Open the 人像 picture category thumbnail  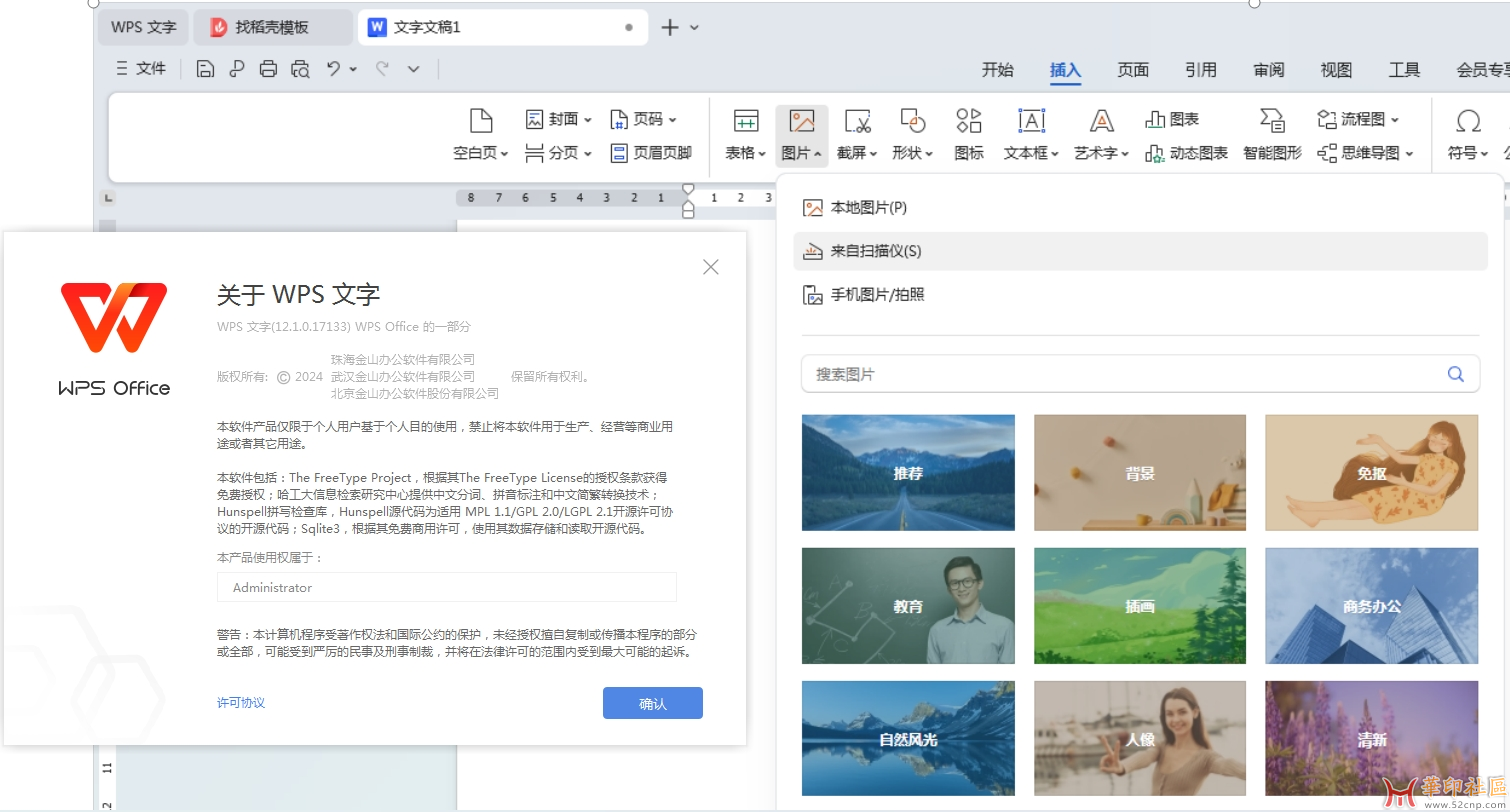1140,738
